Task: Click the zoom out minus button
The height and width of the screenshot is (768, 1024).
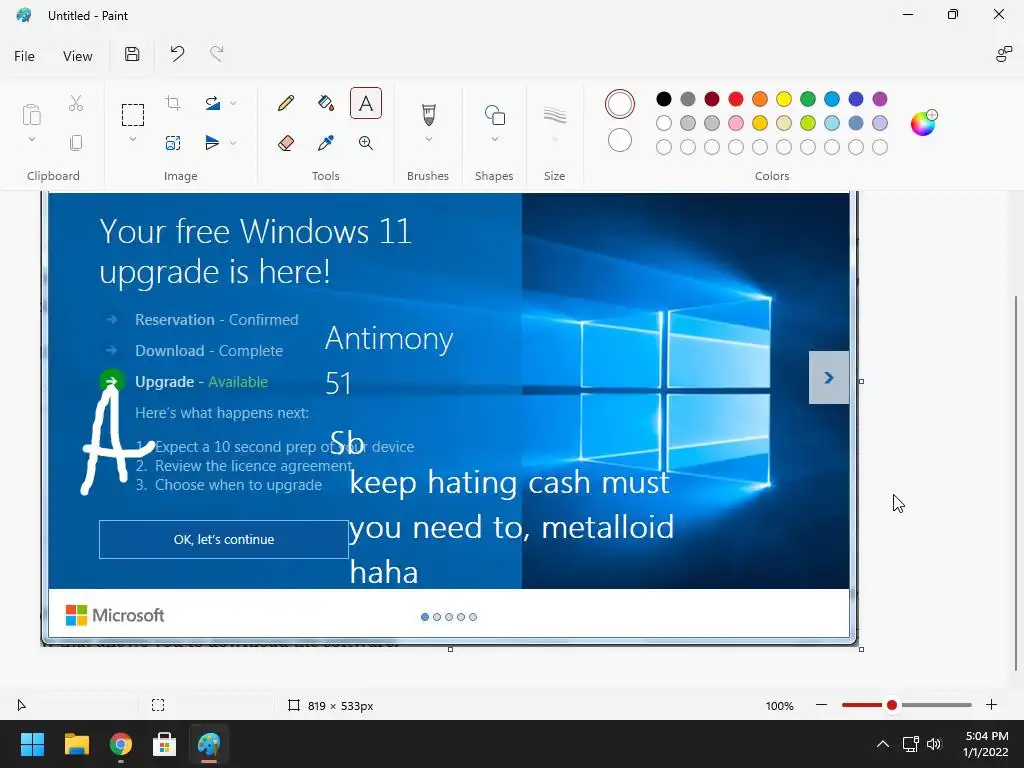Action: coord(822,705)
